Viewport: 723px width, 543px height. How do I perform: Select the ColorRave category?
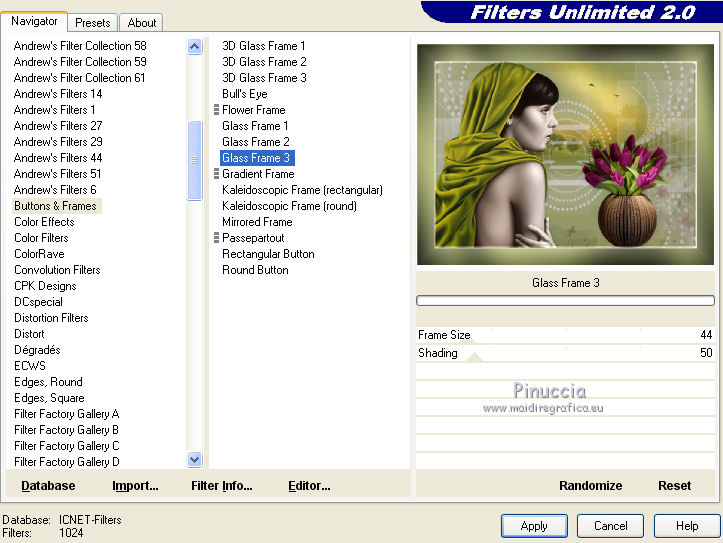click(x=39, y=254)
